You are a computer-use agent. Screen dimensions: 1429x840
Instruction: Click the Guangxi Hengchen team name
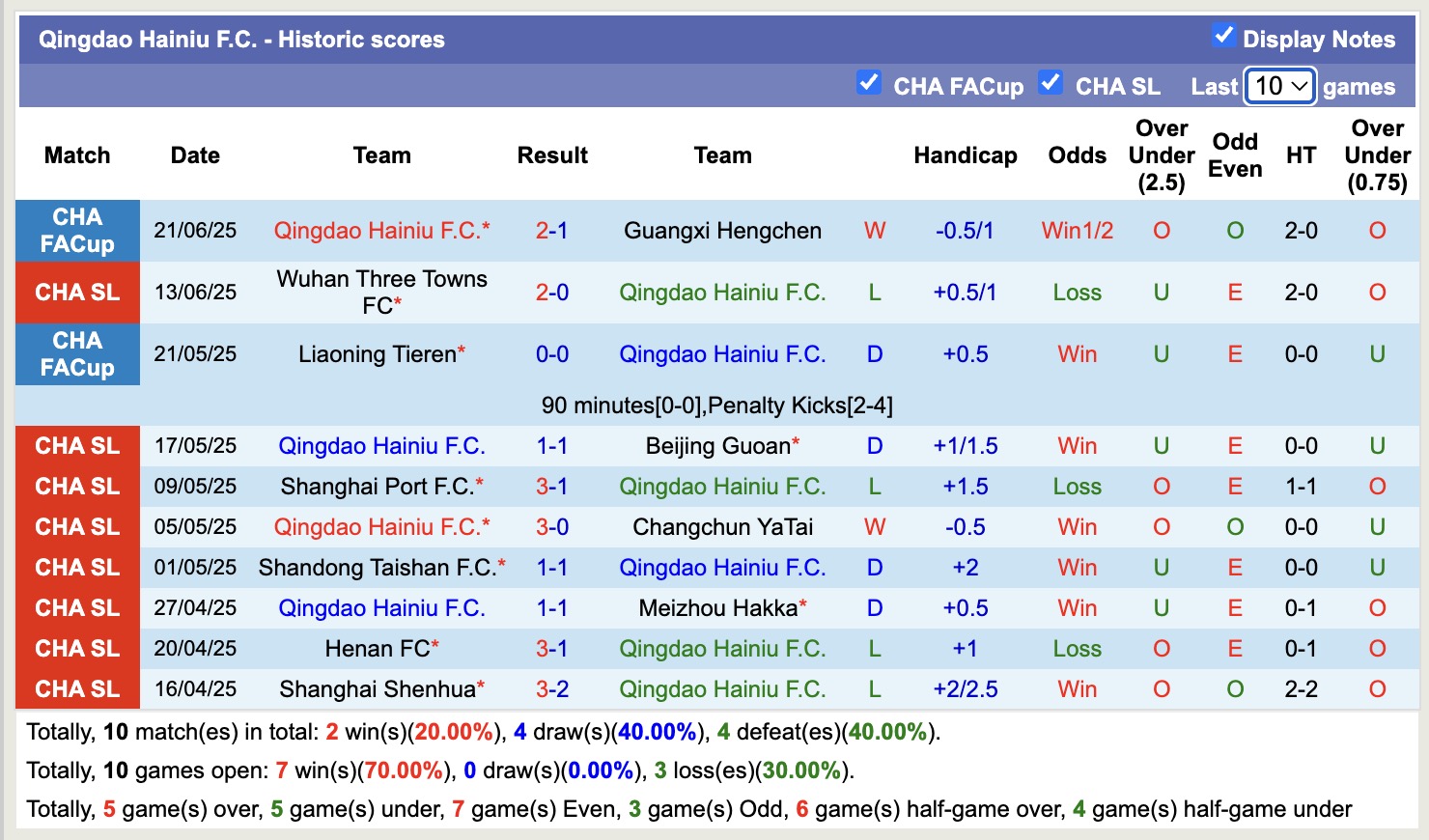tap(723, 231)
